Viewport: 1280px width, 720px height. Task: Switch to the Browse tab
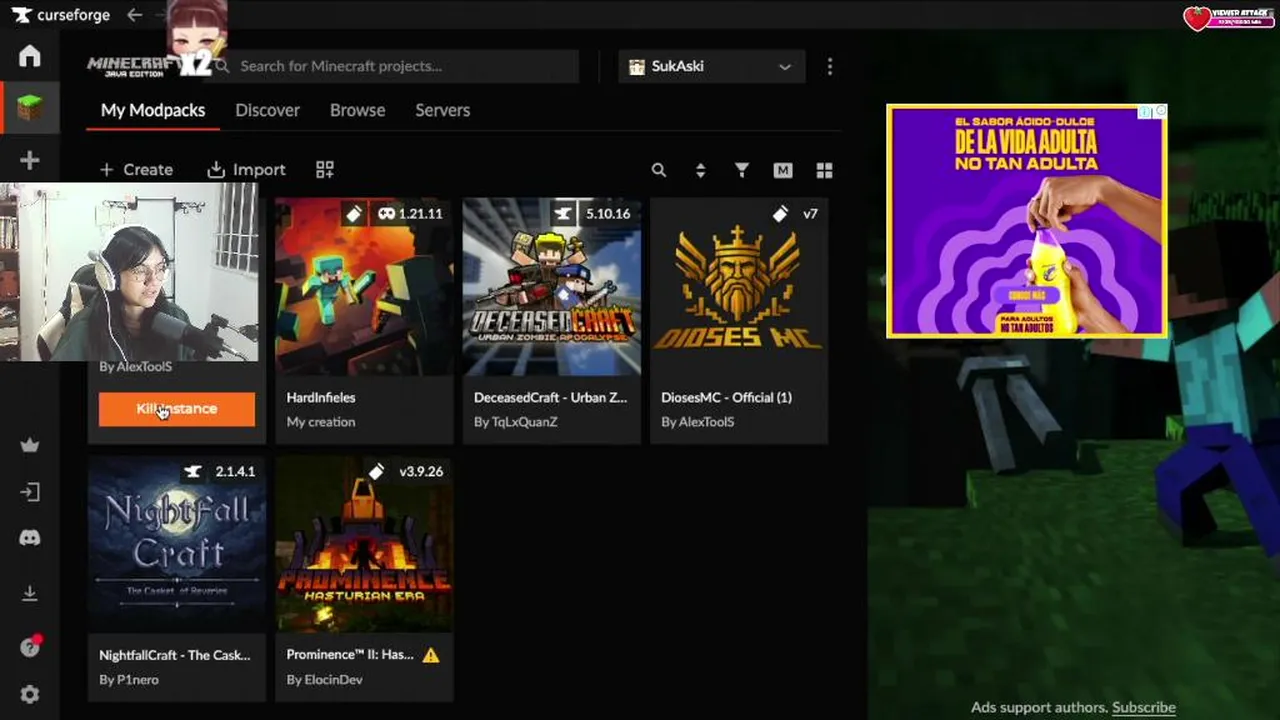tap(357, 110)
